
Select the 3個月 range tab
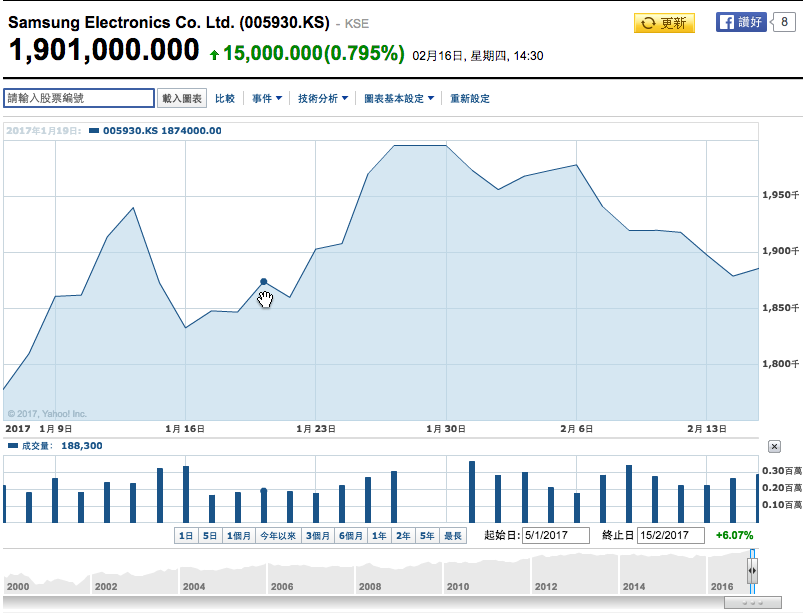[318, 535]
